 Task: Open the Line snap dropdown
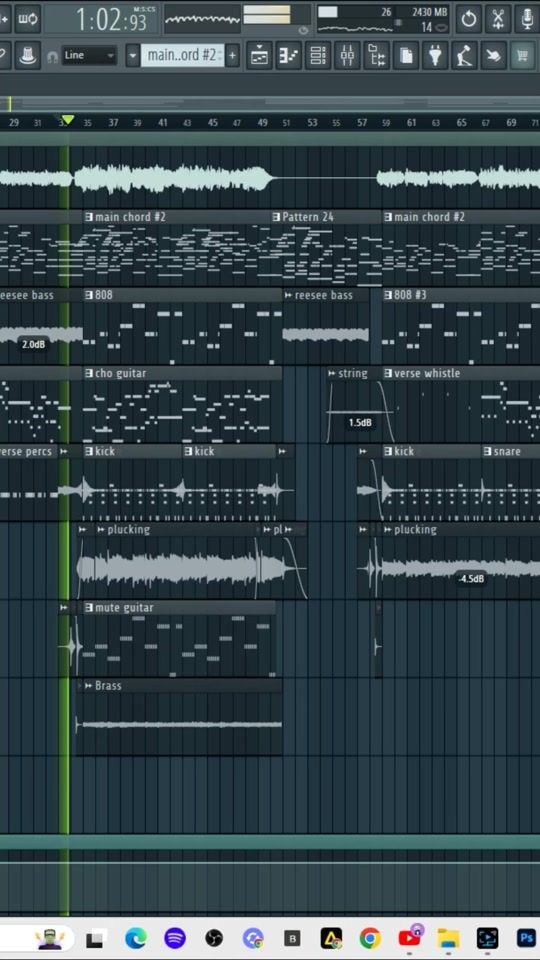tap(89, 55)
